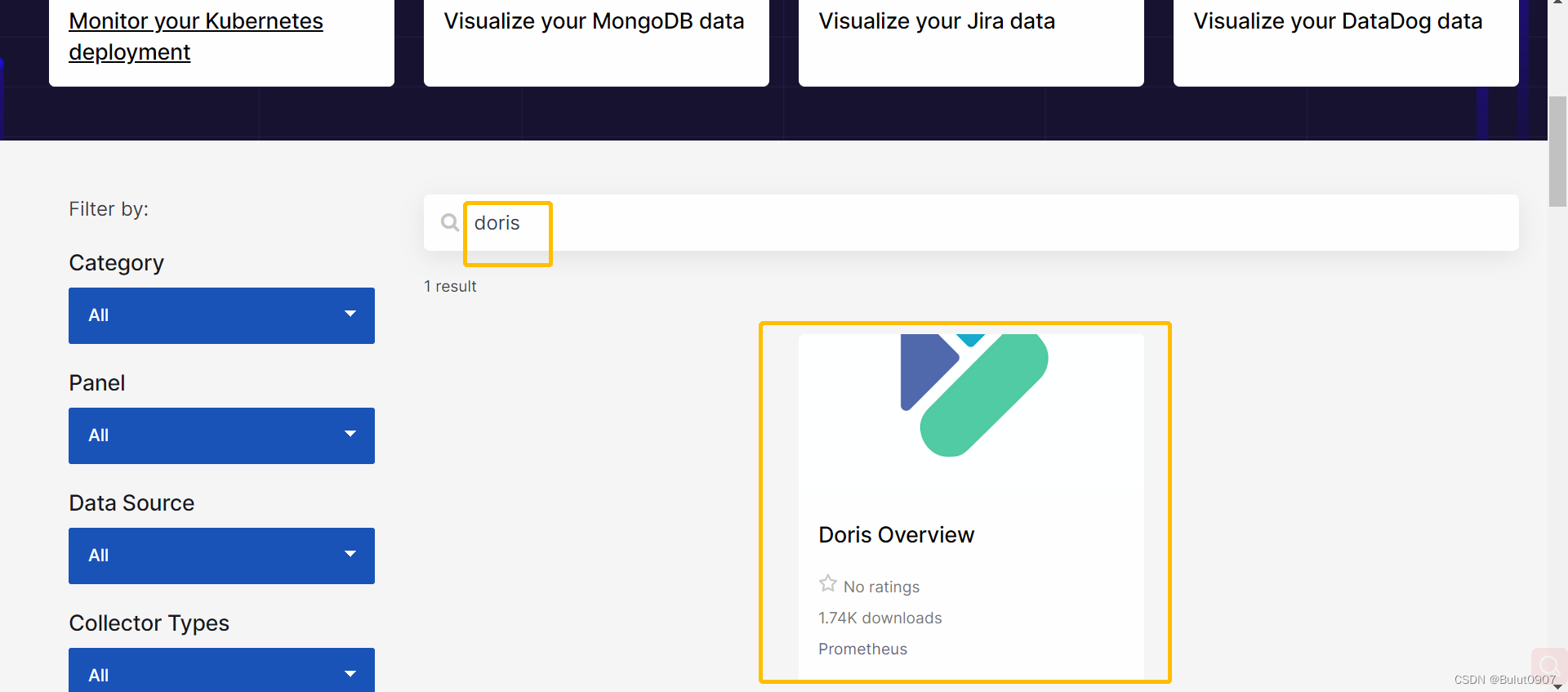The image size is (1568, 692).
Task: Open the Panel All dropdown
Action: point(221,435)
